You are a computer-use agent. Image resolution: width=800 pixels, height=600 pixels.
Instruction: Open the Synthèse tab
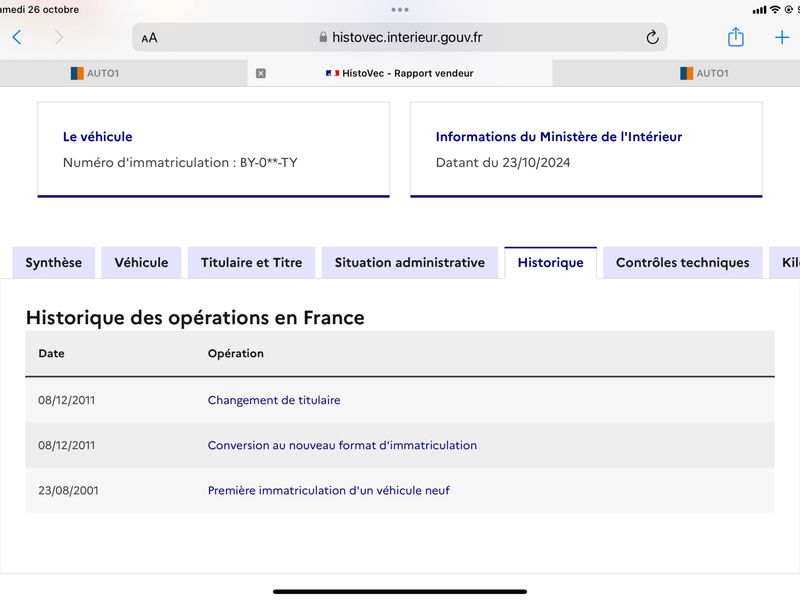(54, 263)
